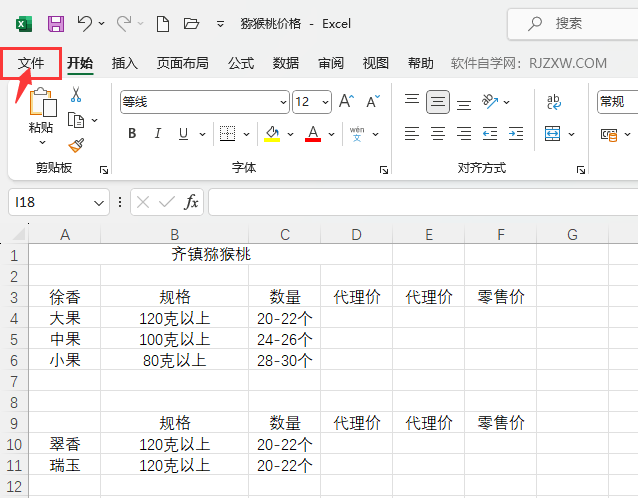Decrease font size with smaller A
The height and width of the screenshot is (498, 638).
click(373, 101)
